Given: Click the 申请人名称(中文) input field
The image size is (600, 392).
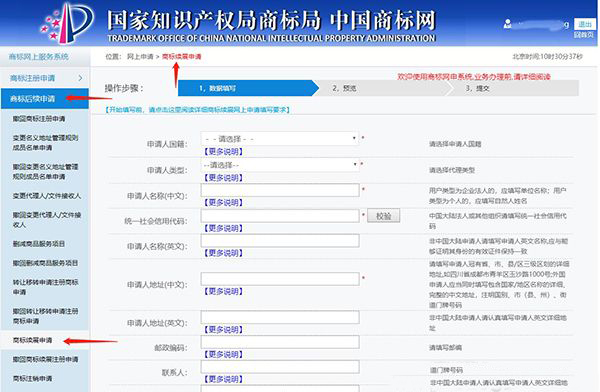Looking at the screenshot, I should pyautogui.click(x=280, y=190).
